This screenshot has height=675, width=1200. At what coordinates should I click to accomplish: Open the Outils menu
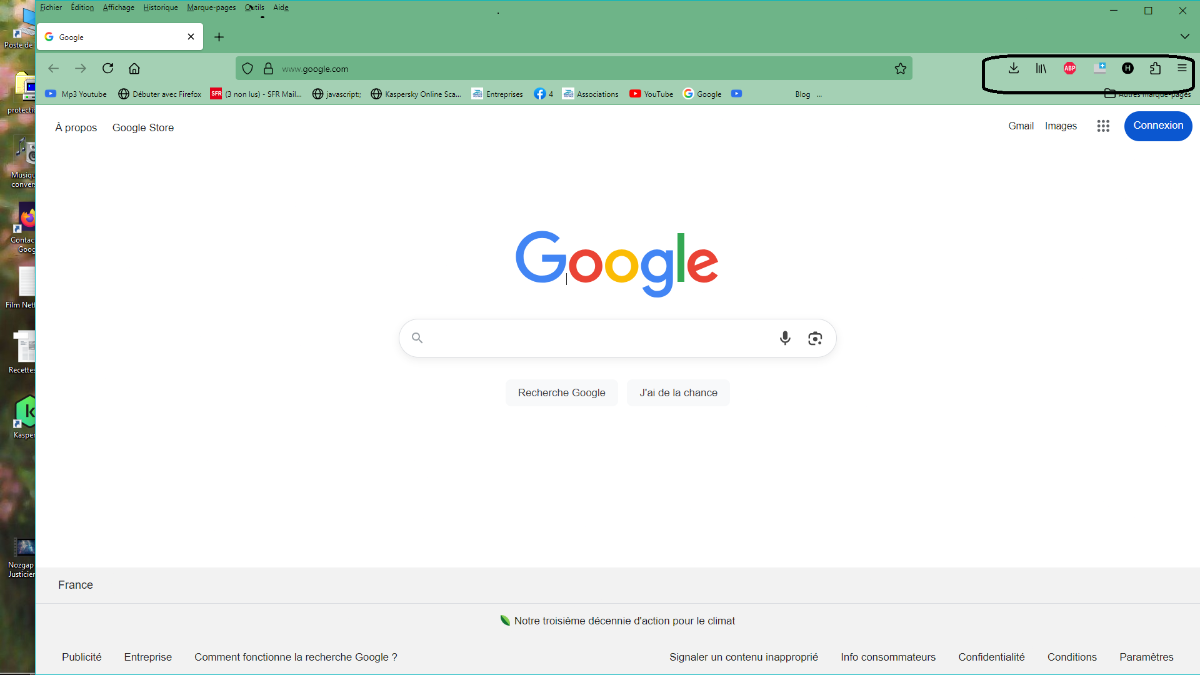tap(255, 7)
